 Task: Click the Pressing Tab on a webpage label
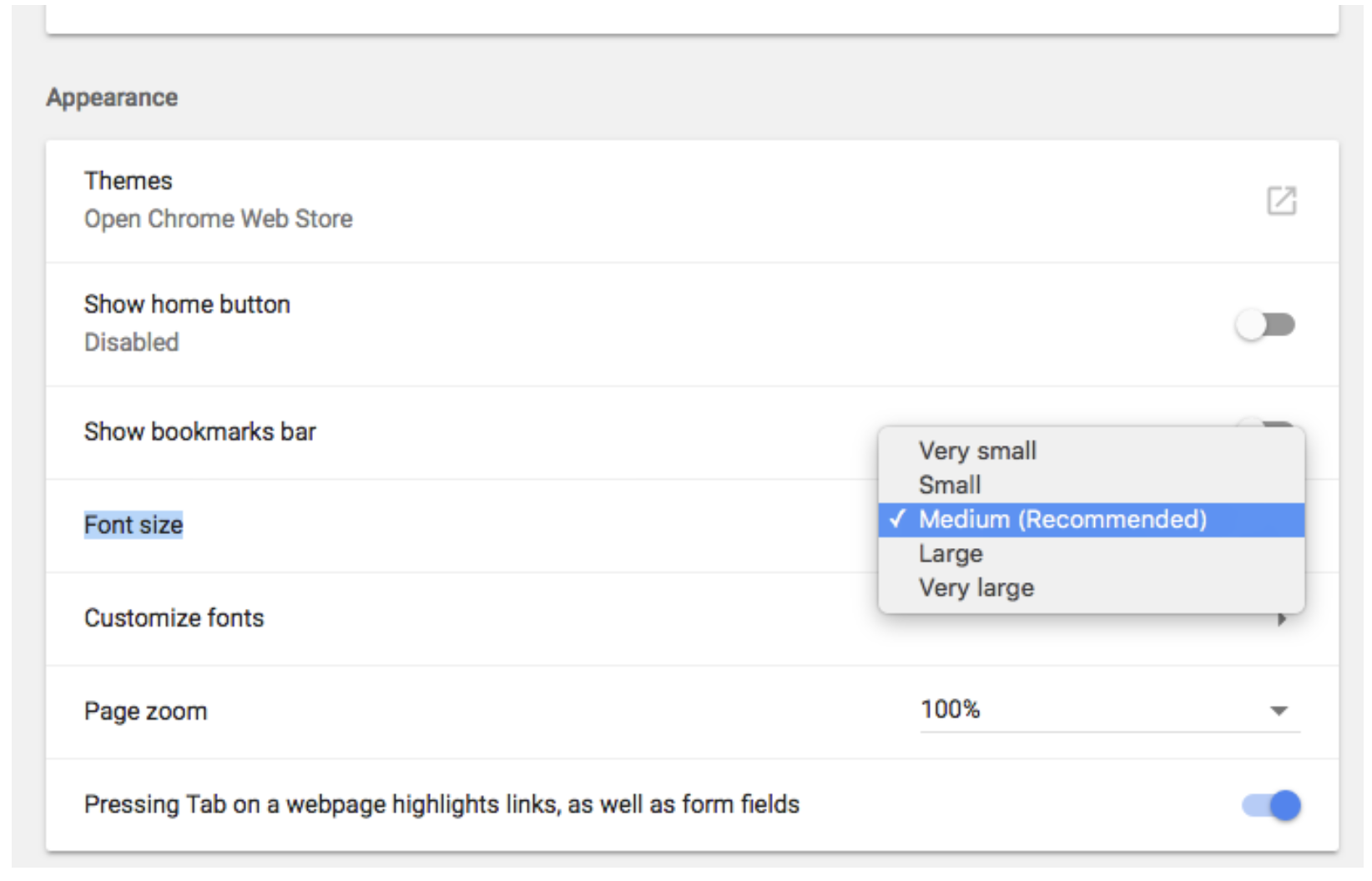pyautogui.click(x=441, y=804)
